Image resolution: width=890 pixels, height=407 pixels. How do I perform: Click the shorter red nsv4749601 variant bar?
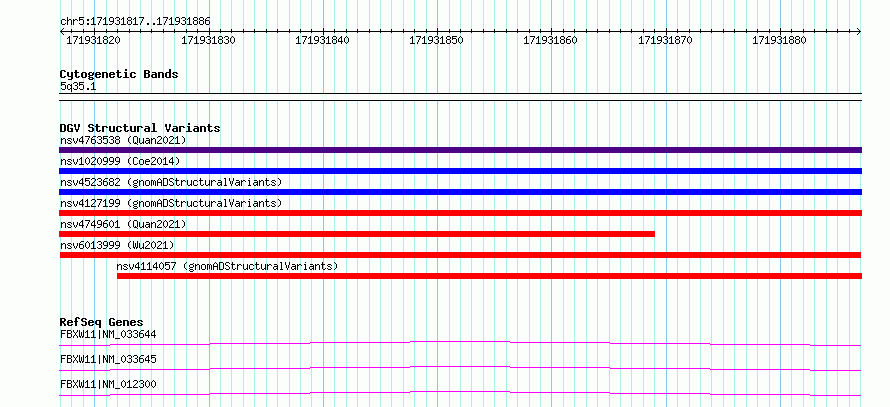[x=357, y=234]
